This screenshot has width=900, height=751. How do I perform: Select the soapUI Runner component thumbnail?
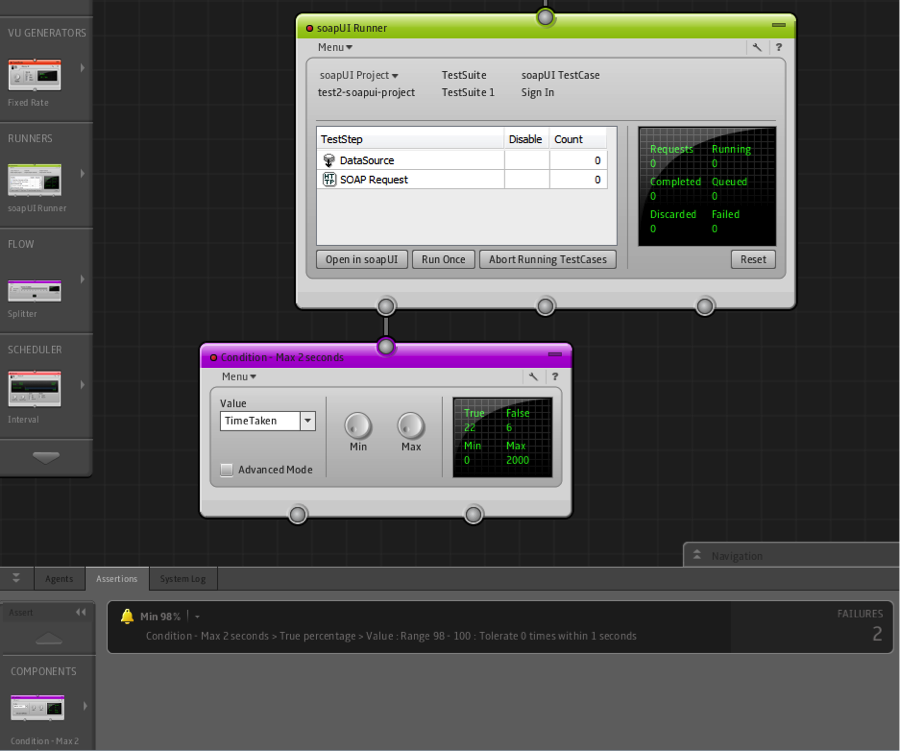pos(34,180)
